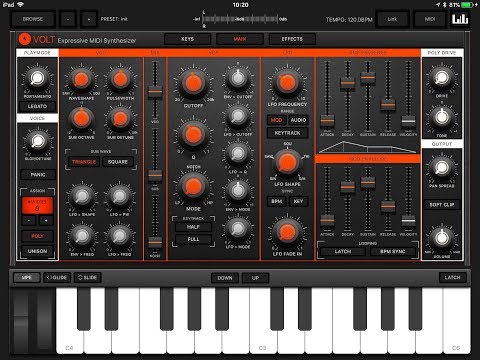Go to next preset with plus button
The width and height of the screenshot is (480, 360).
coord(89,19)
